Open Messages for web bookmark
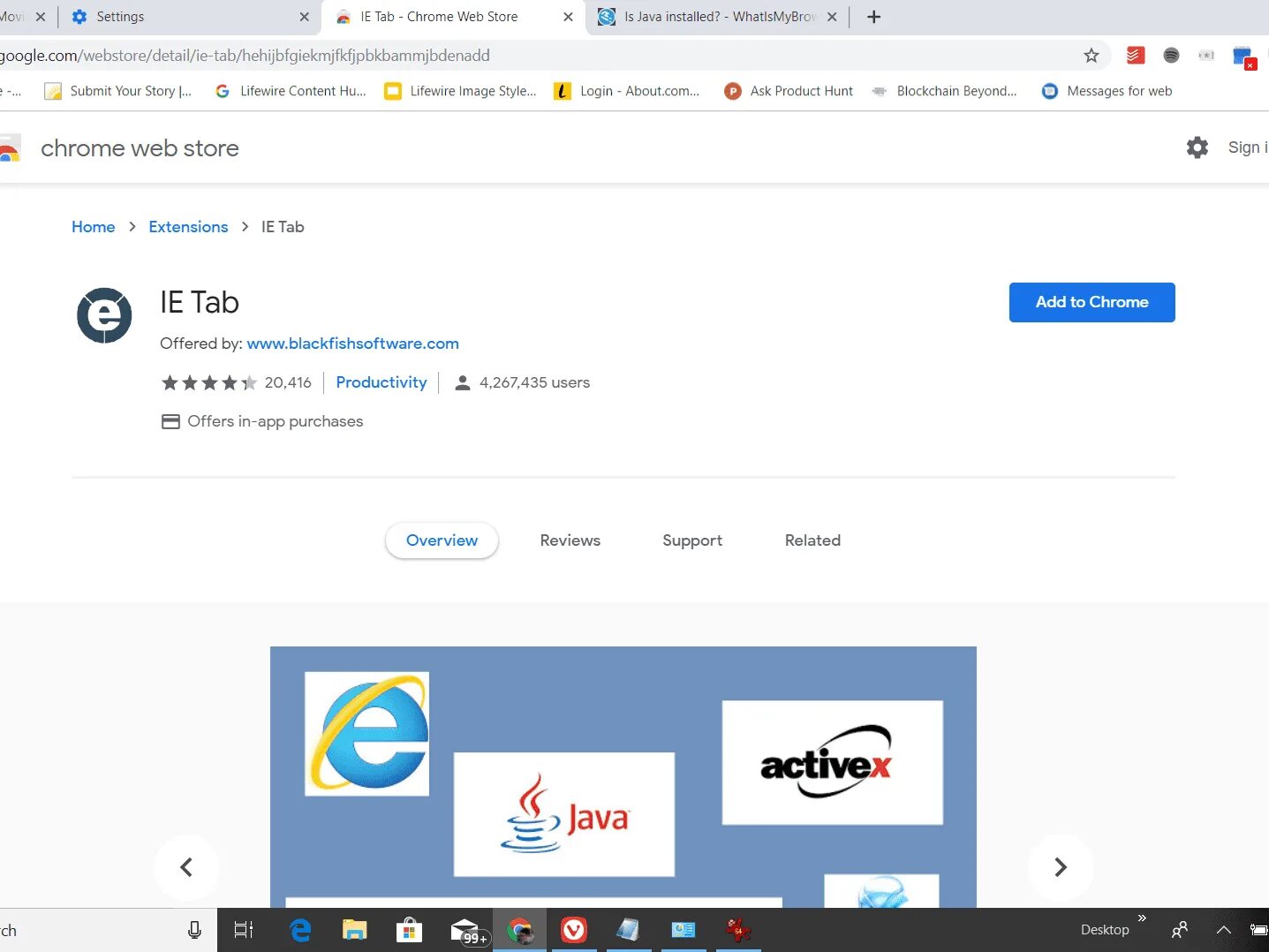1269x952 pixels. [x=1107, y=91]
